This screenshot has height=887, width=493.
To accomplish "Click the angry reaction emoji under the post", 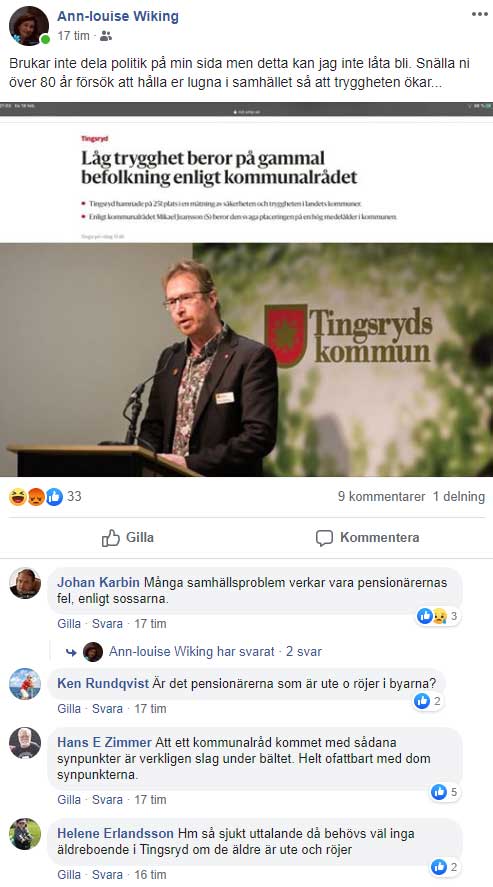I will click(36, 497).
